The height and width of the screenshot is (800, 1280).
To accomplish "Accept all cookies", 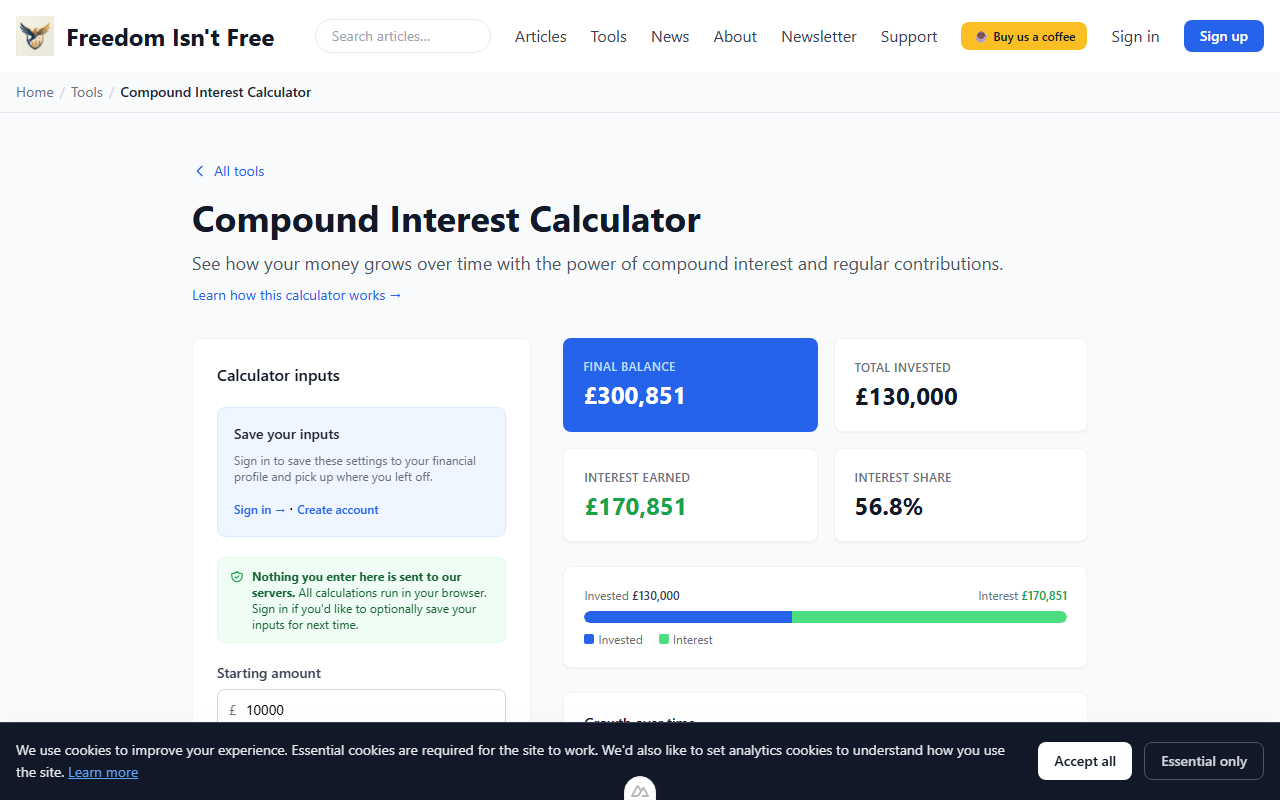I will [x=1084, y=761].
